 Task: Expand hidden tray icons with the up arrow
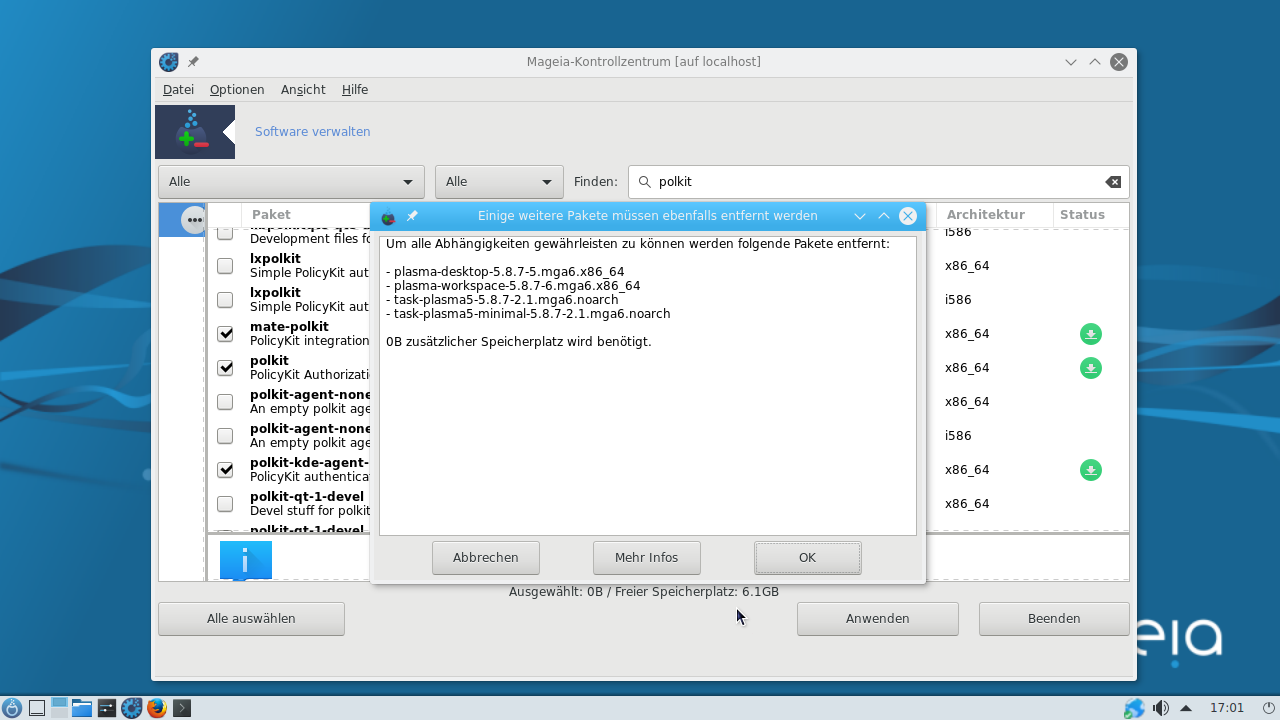coord(1186,708)
